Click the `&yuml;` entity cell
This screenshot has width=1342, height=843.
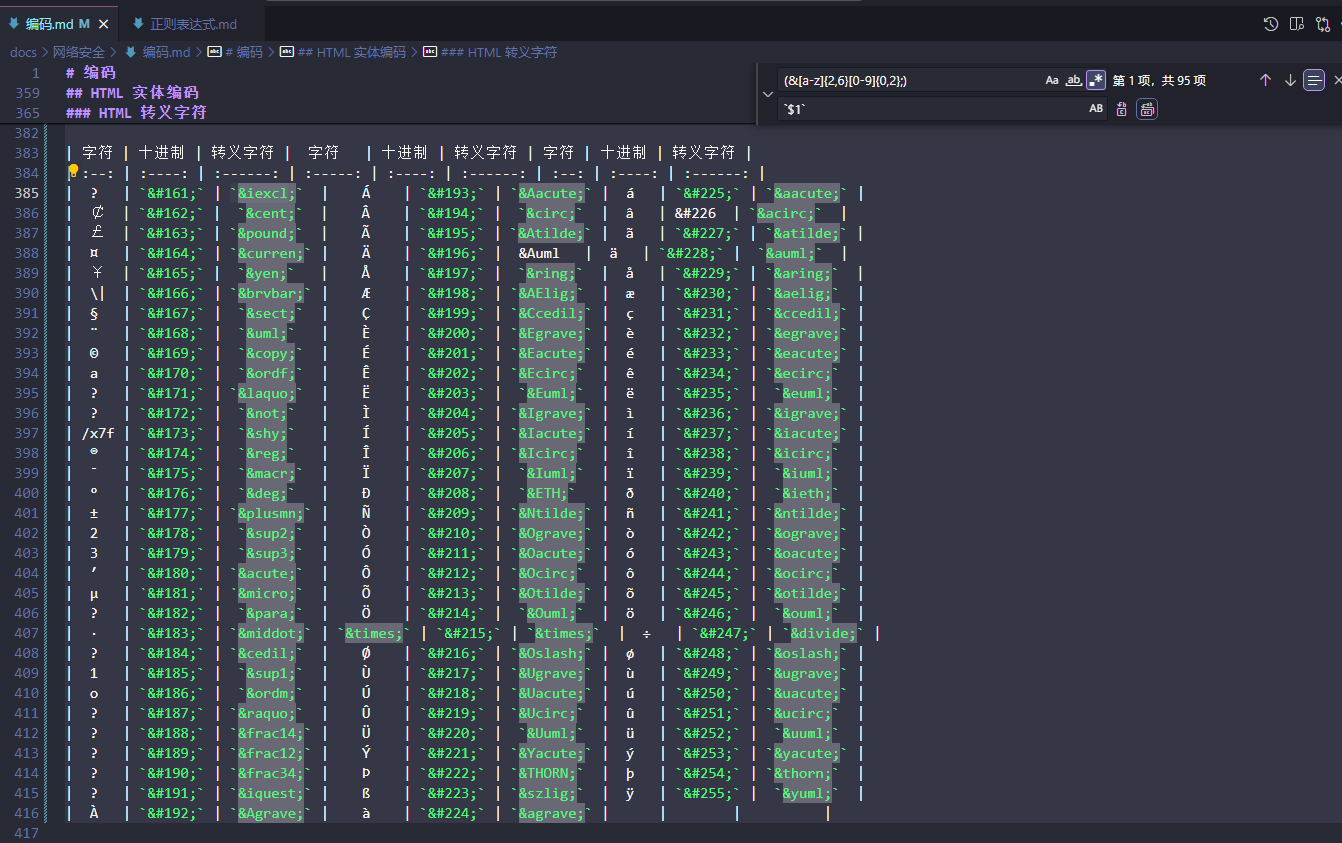tap(807, 792)
